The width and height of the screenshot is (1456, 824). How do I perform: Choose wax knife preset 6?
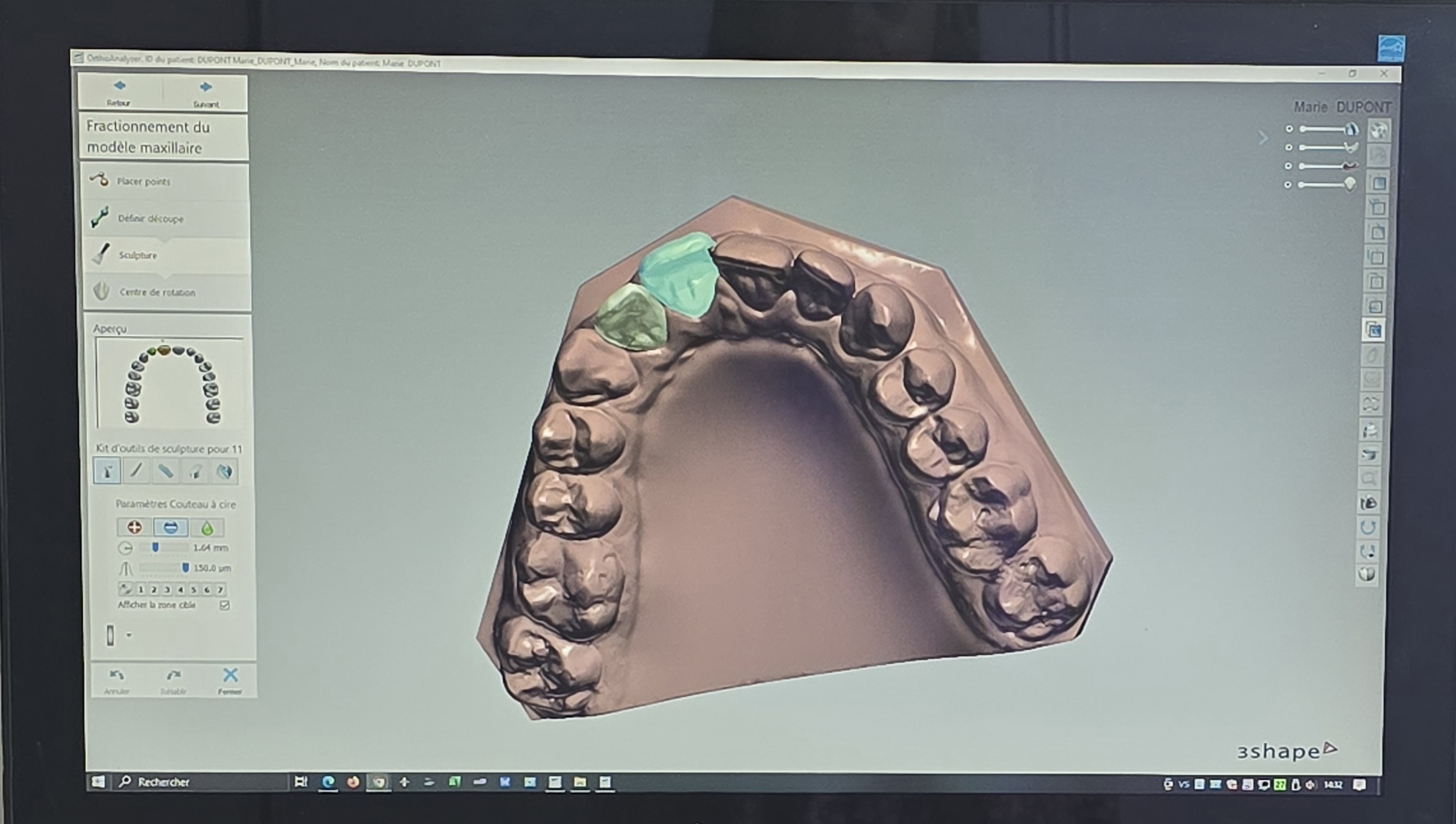point(207,590)
